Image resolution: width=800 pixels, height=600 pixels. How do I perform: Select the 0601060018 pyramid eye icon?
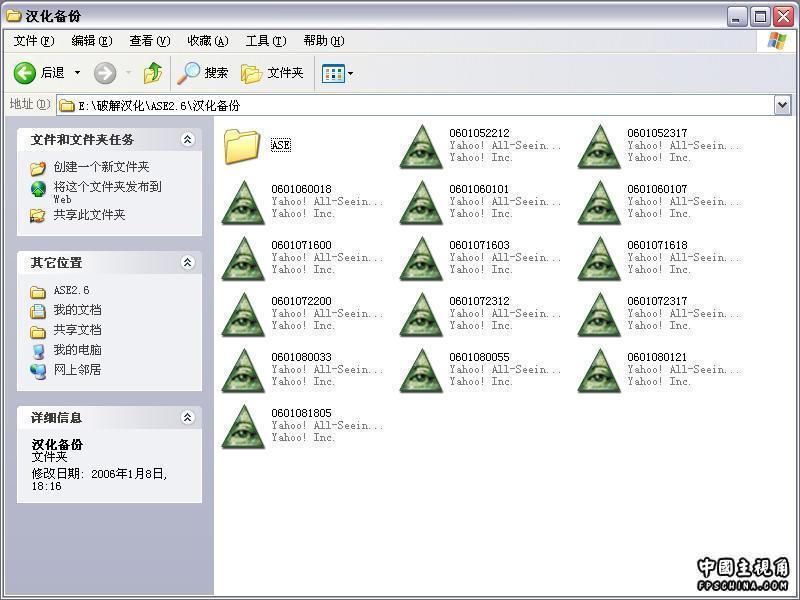[243, 203]
